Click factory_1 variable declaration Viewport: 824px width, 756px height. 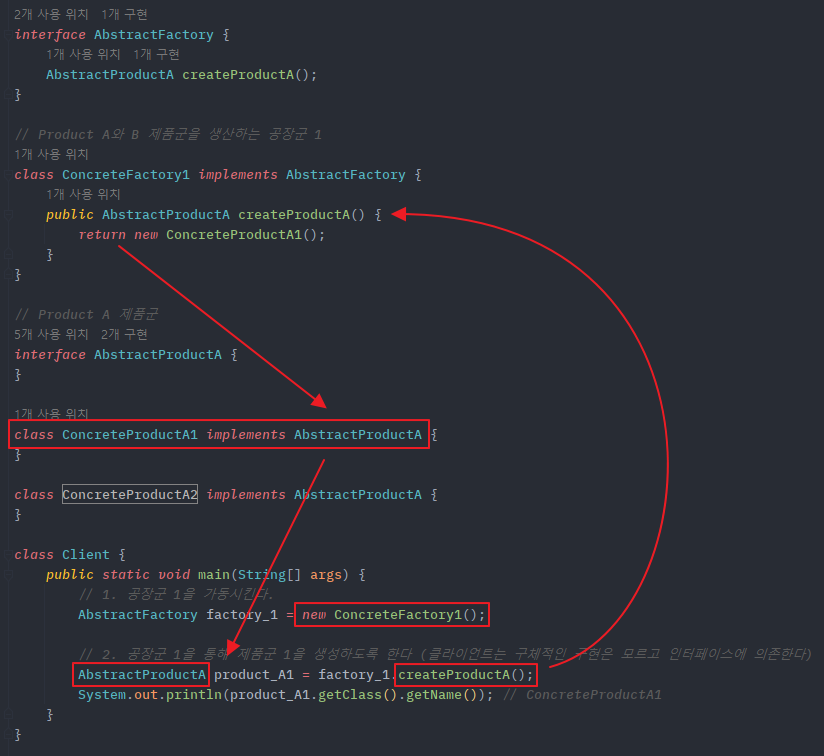coord(242,615)
